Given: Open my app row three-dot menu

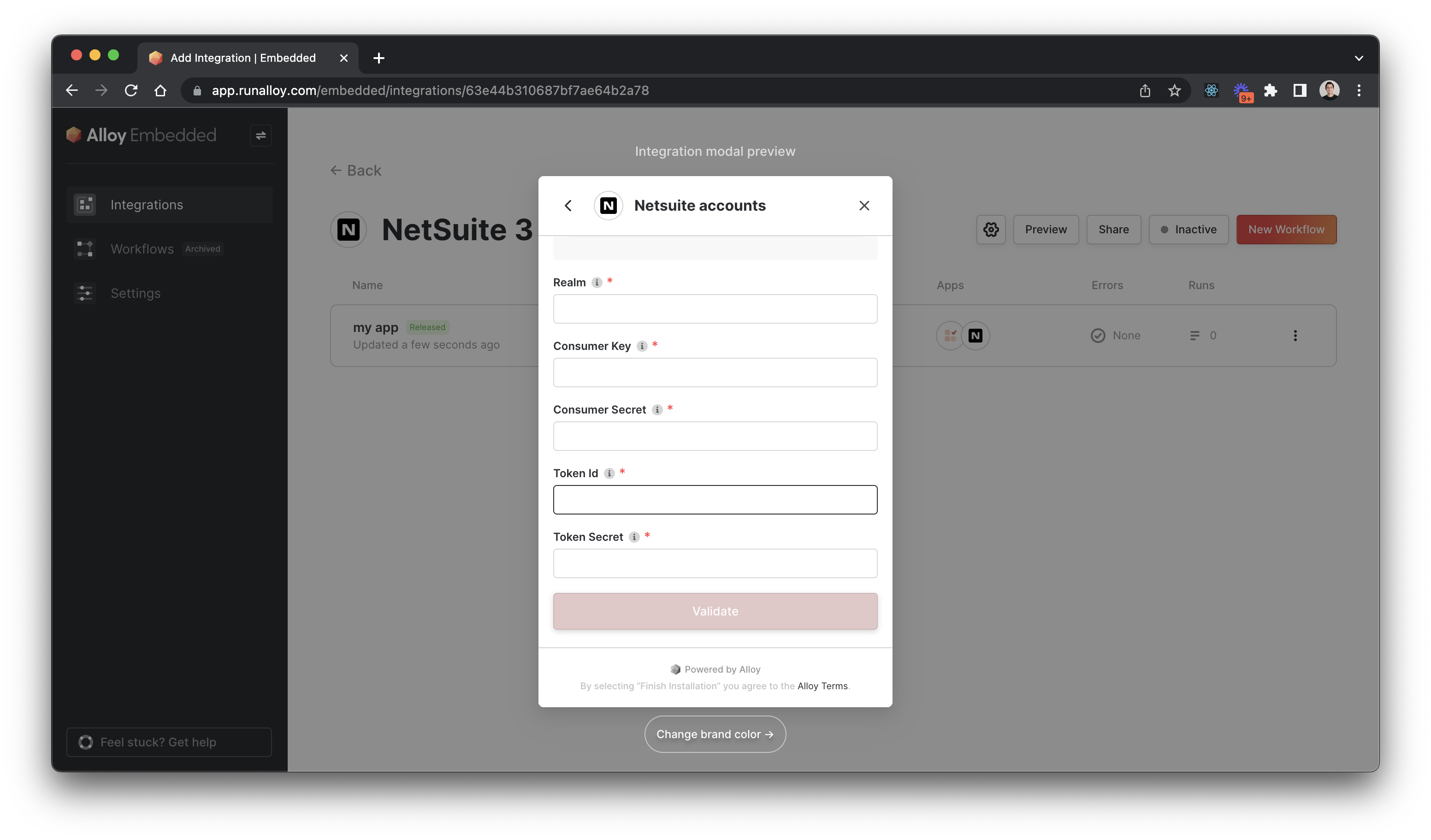Looking at the screenshot, I should (x=1295, y=336).
